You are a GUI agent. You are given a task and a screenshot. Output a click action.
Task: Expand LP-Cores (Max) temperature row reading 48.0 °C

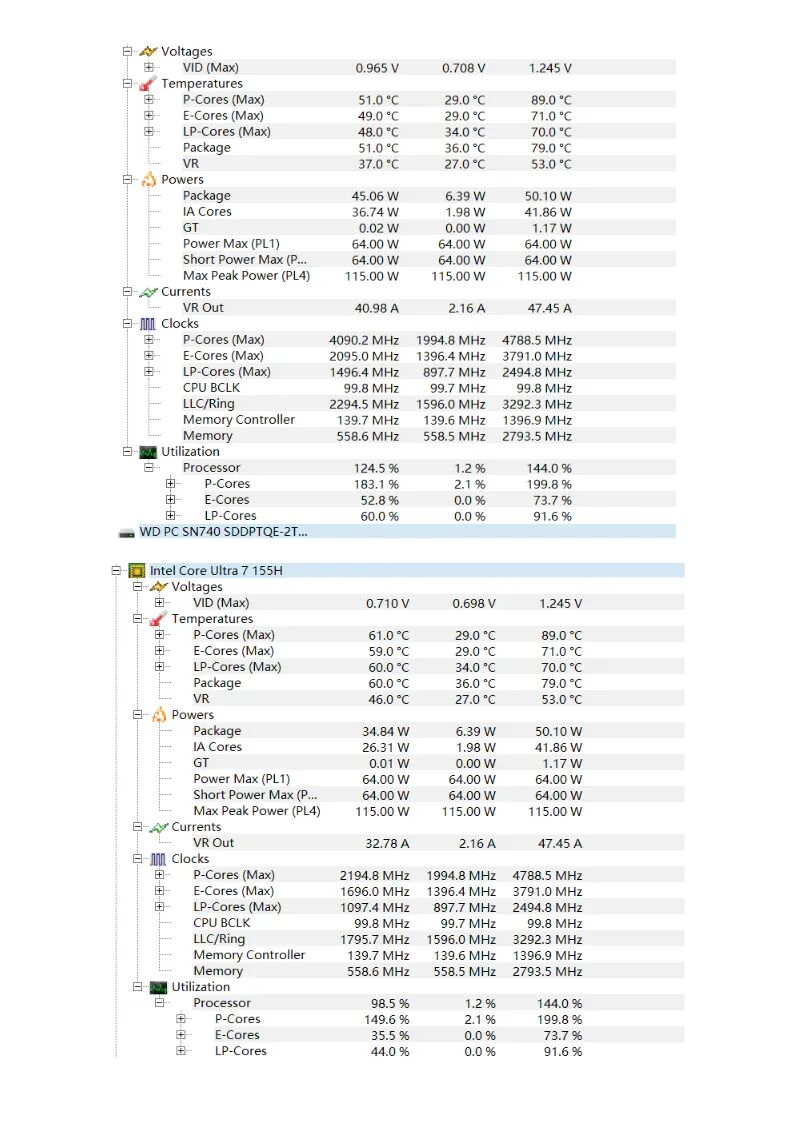pyautogui.click(x=149, y=131)
